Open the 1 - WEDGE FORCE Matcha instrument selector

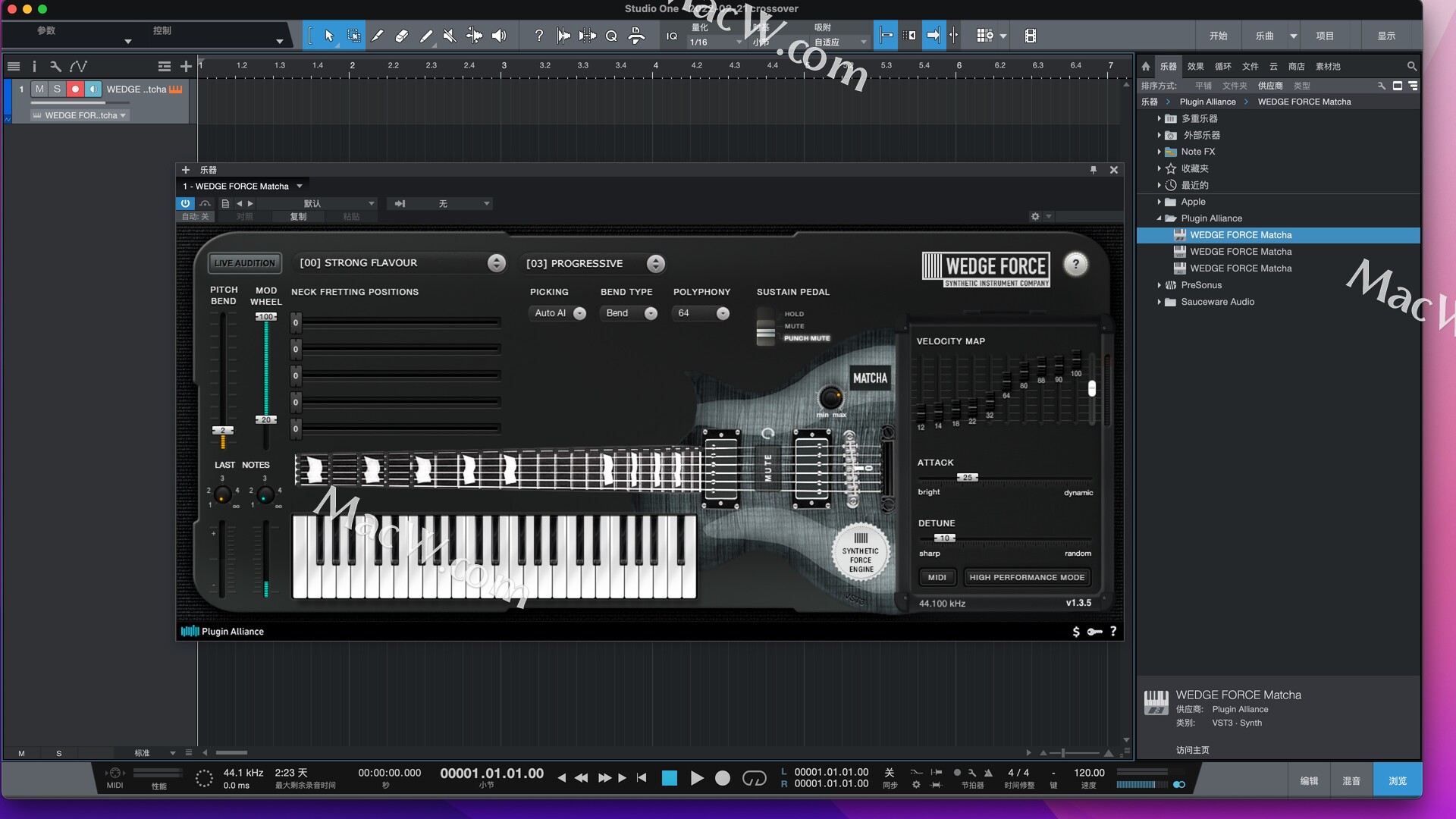243,186
